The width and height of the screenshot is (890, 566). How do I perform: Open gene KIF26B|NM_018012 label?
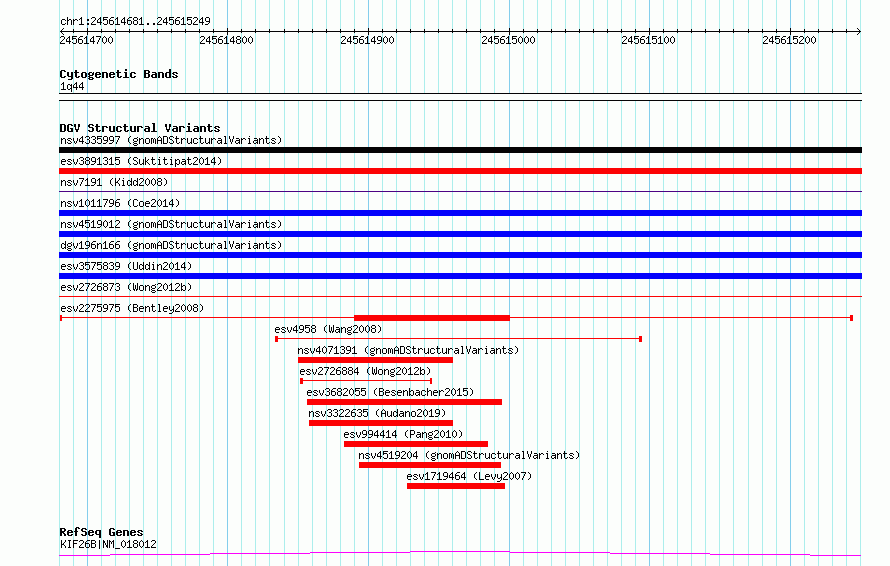(x=108, y=544)
